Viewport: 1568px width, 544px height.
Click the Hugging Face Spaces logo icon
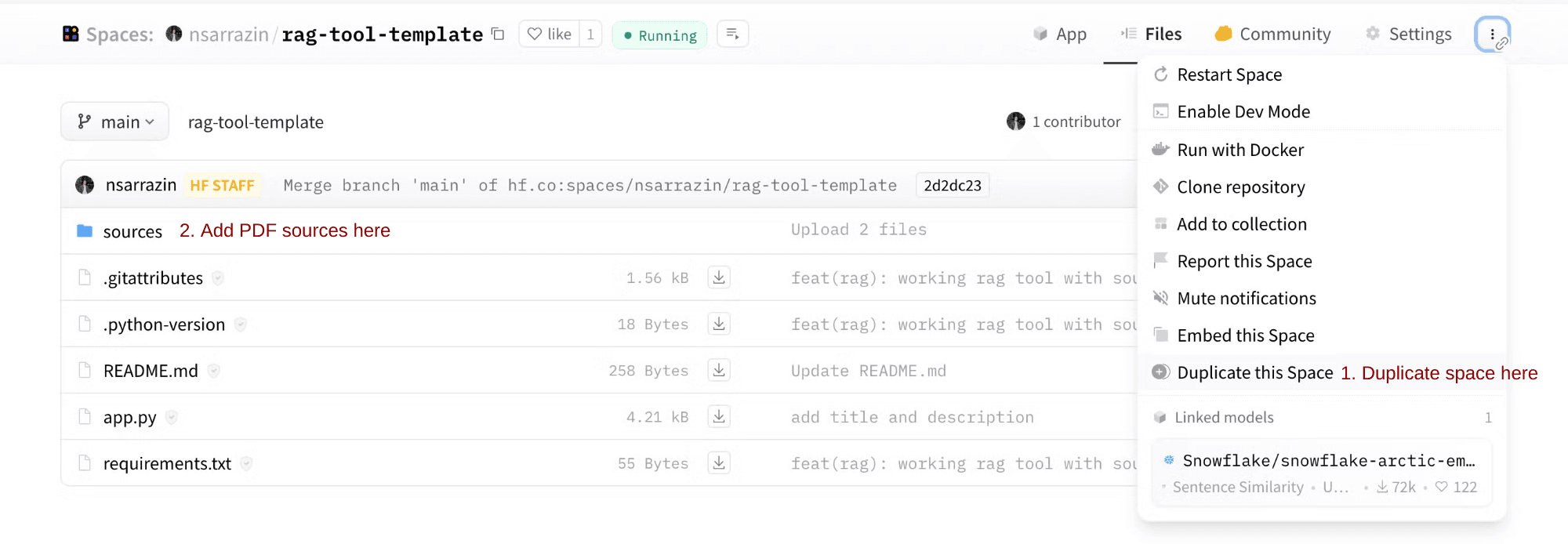click(x=71, y=34)
